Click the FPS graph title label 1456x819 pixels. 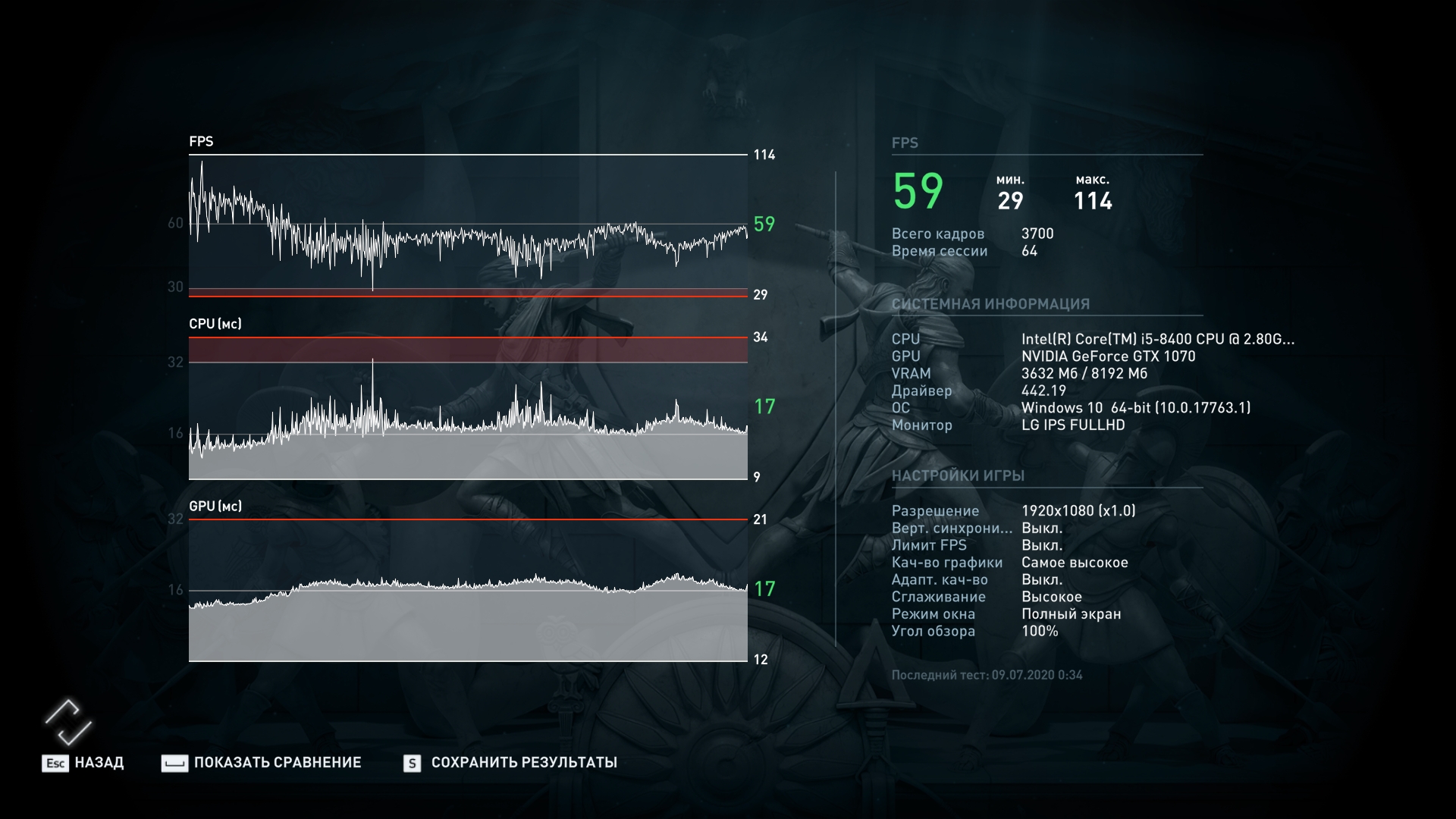pos(201,141)
